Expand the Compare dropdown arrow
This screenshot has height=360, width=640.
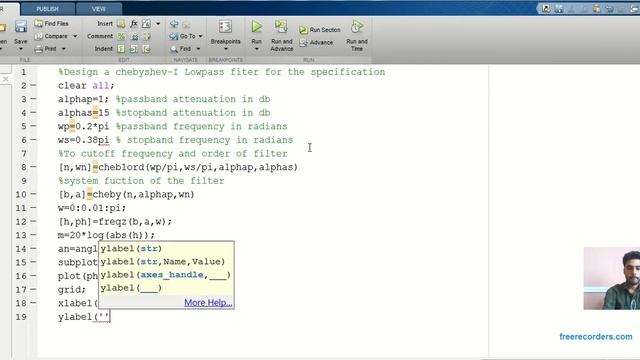click(x=75, y=36)
